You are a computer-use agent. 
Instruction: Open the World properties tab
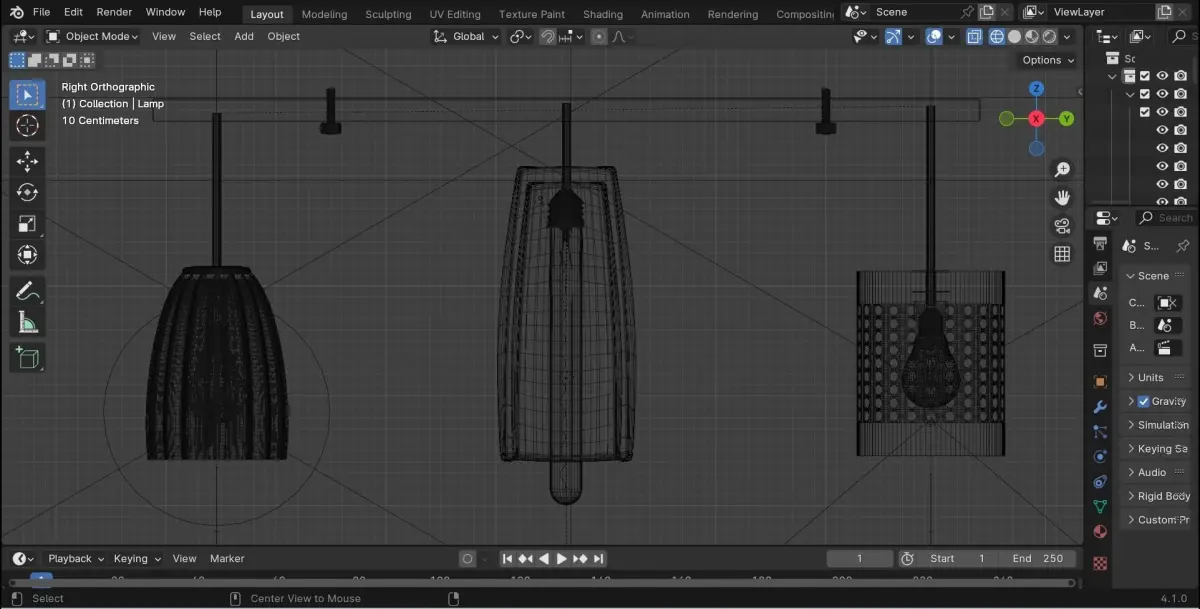1100,319
